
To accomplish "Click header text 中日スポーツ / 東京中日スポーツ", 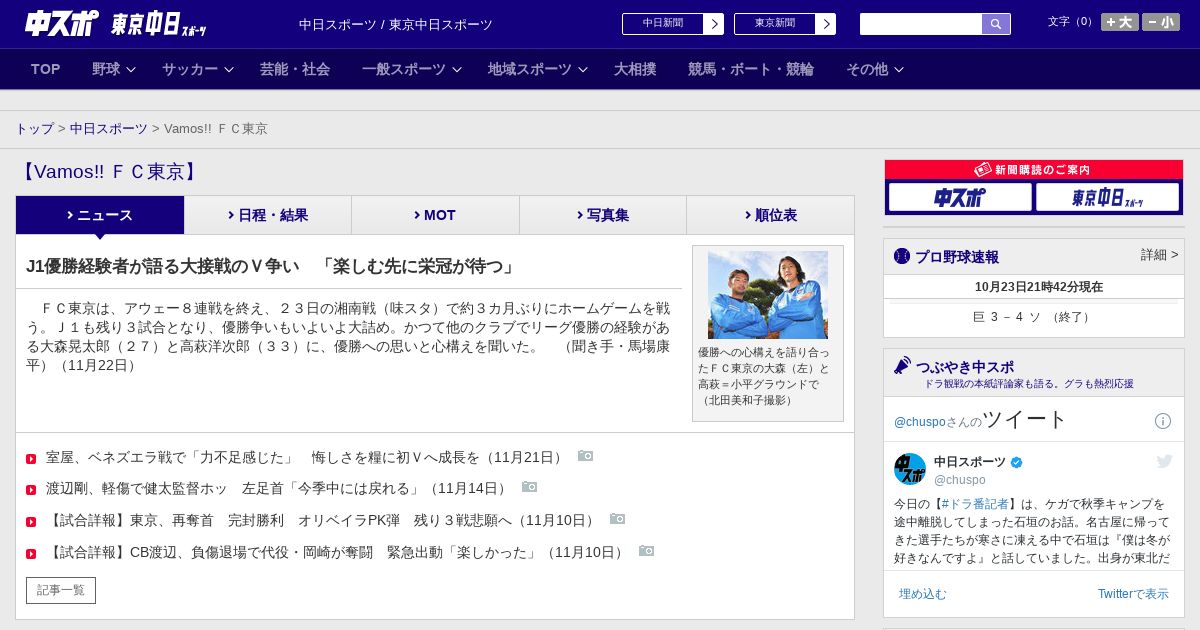I will [396, 24].
